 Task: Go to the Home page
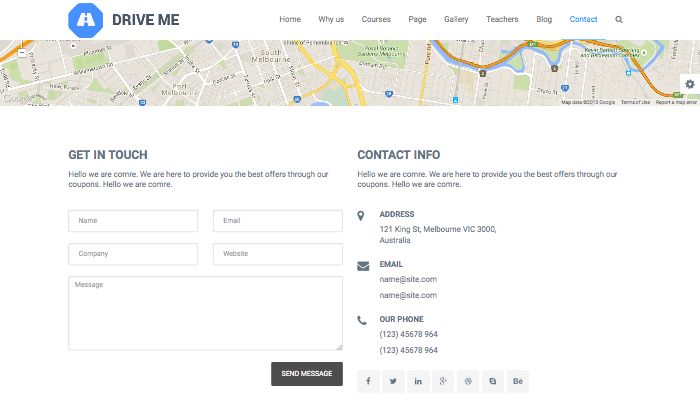(x=290, y=19)
